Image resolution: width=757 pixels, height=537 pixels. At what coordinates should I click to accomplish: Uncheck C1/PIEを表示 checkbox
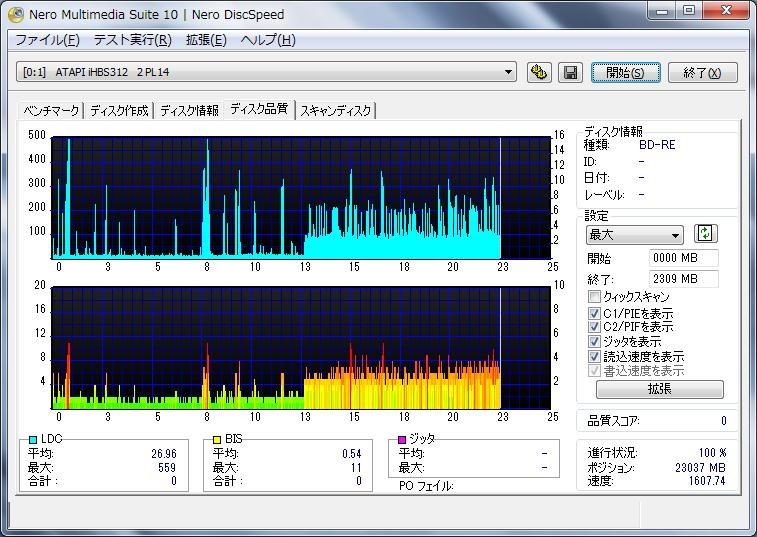click(x=594, y=313)
